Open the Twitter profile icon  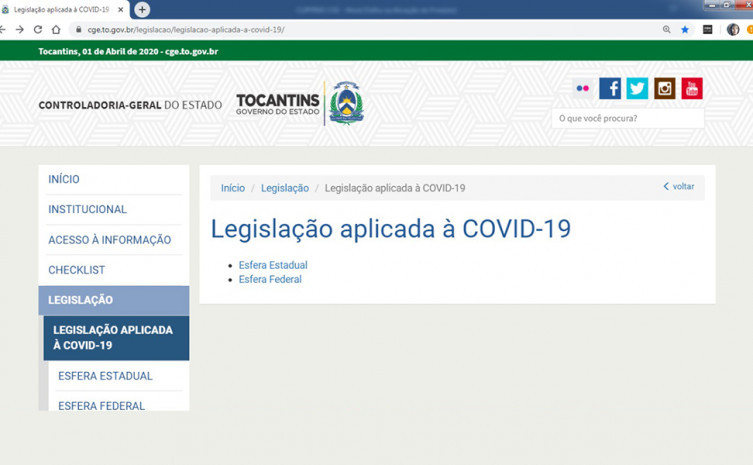coord(637,88)
